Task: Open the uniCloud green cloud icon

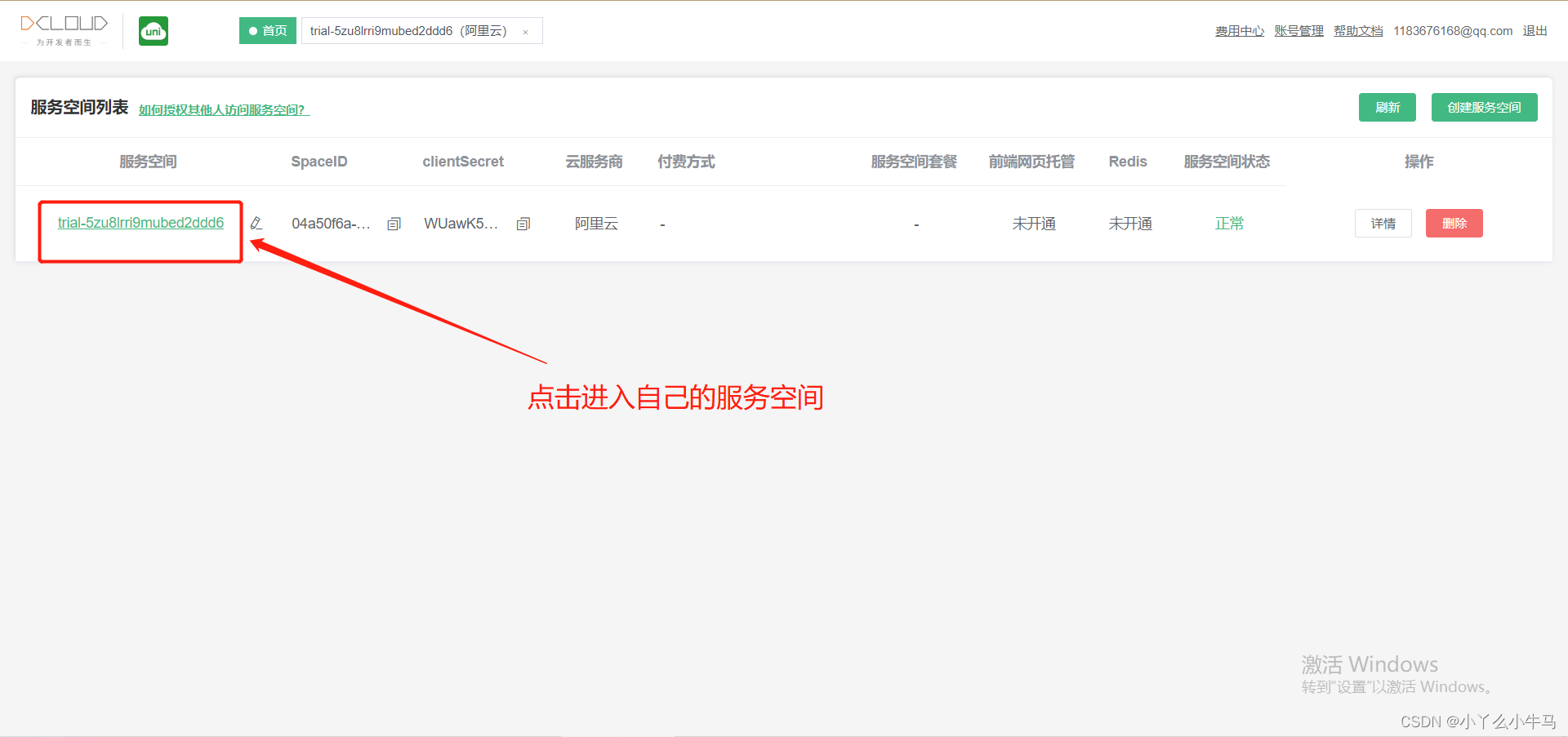Action: point(154,31)
